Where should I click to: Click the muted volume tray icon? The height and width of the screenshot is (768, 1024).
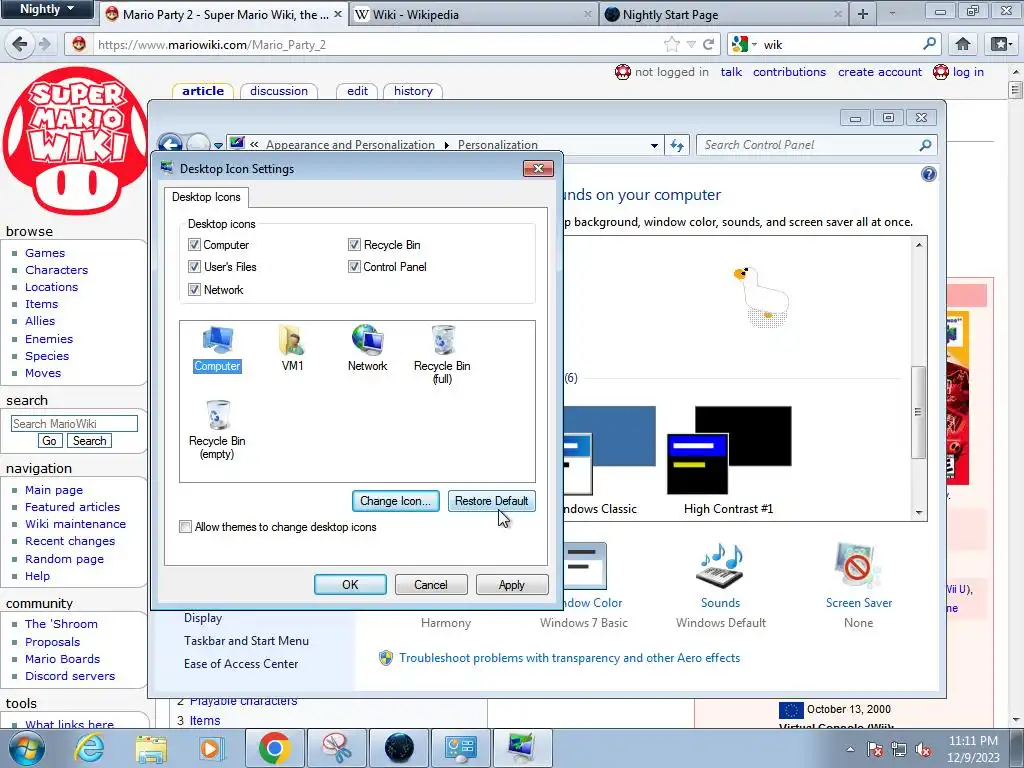tap(923, 750)
